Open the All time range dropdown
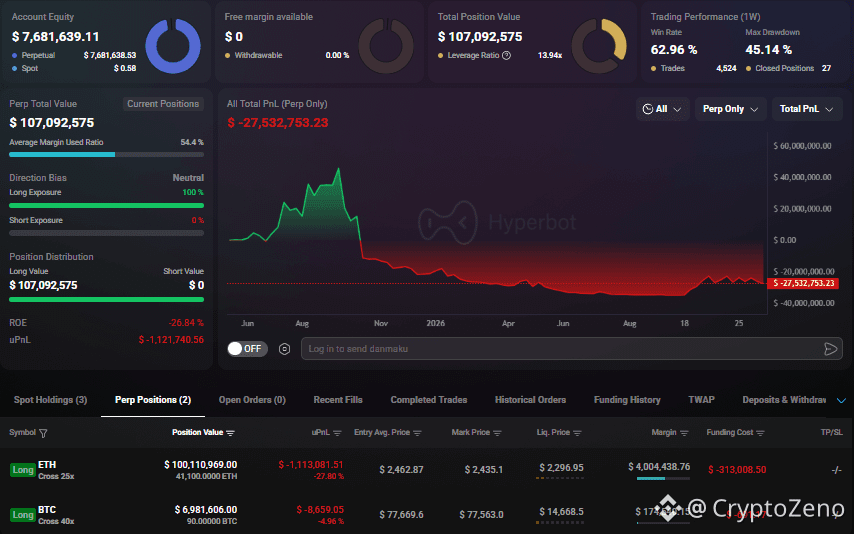 (662, 109)
